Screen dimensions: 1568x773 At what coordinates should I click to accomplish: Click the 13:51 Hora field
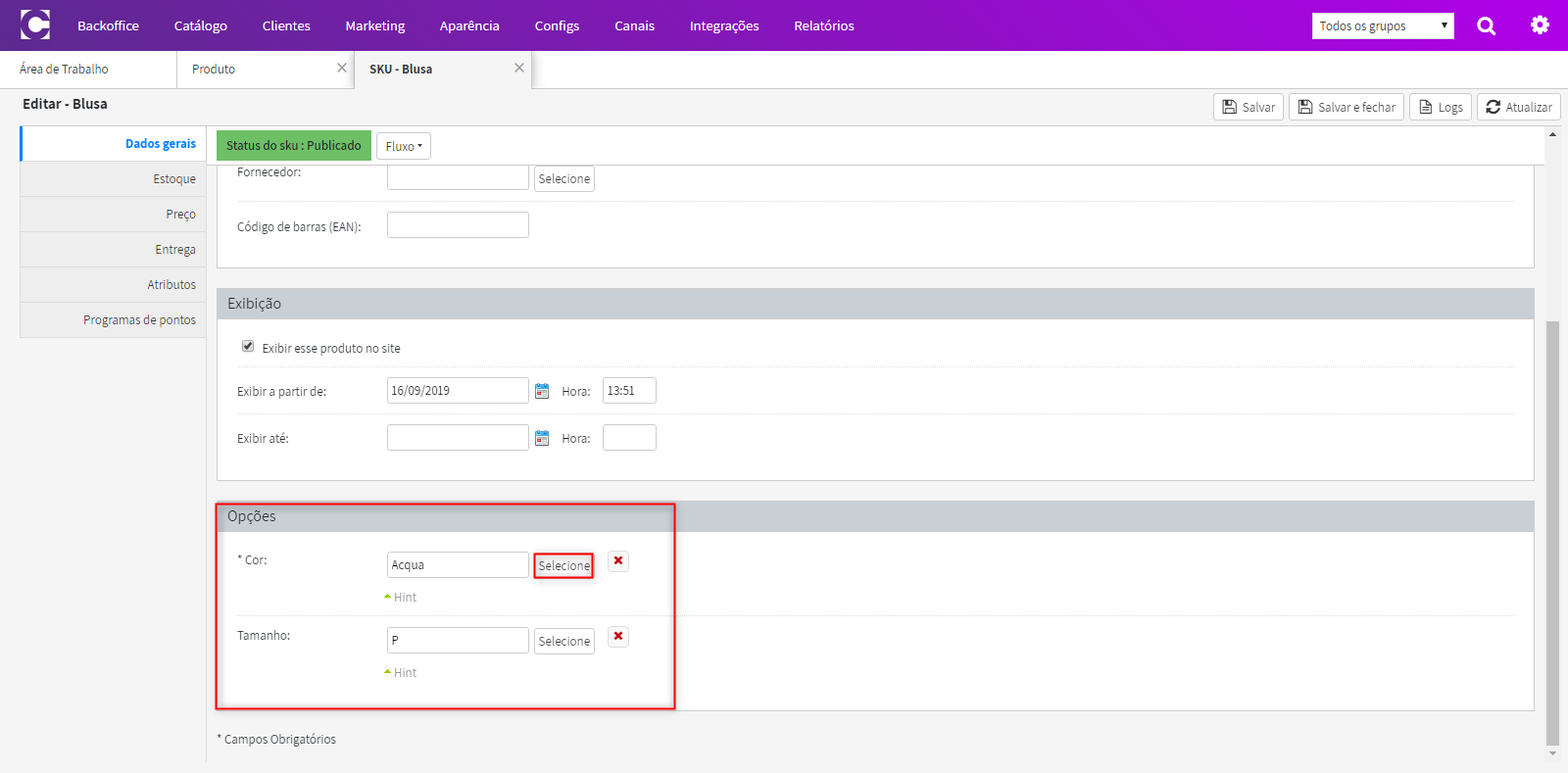[x=629, y=390]
